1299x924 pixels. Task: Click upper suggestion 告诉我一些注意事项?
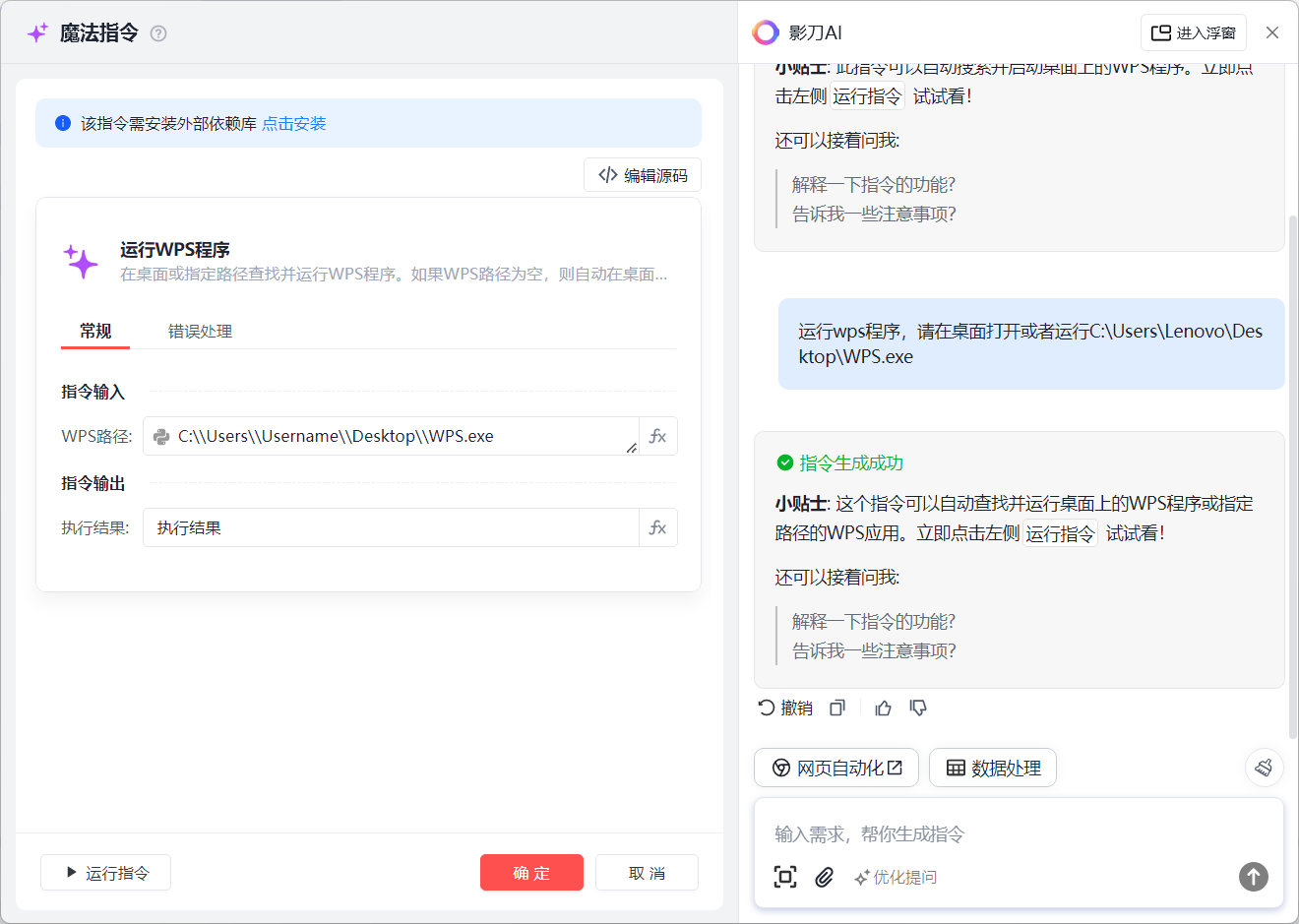[874, 214]
